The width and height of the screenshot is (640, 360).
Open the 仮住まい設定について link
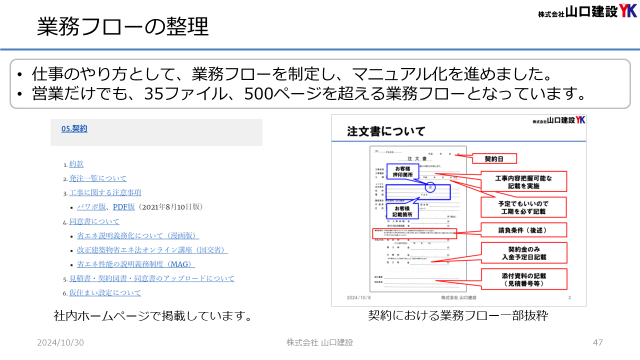pos(105,293)
